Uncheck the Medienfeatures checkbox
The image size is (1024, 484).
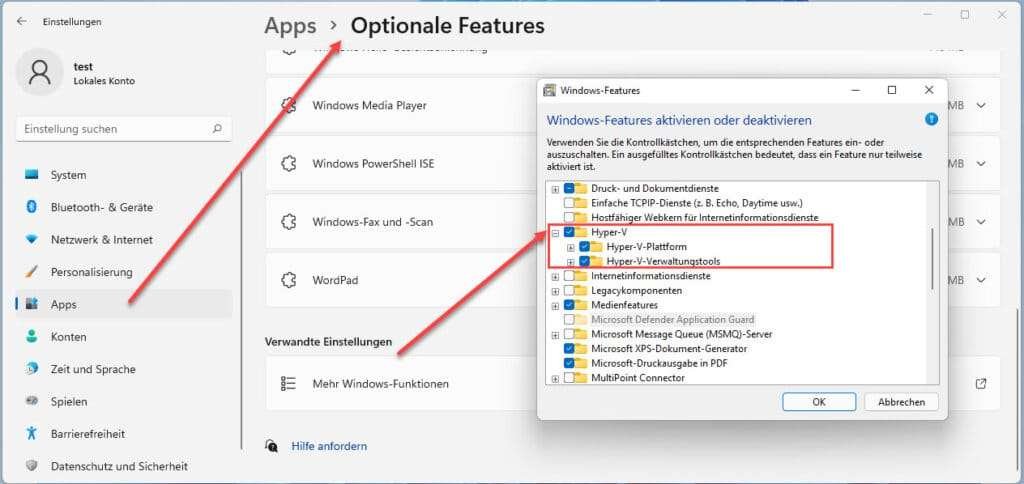(569, 305)
